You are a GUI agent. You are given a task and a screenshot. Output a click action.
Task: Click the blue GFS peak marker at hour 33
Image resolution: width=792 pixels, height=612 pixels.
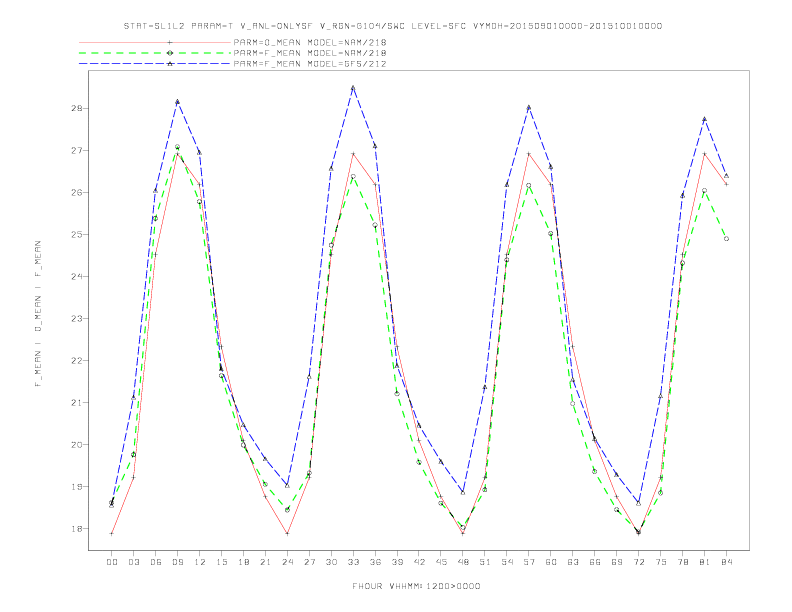(x=353, y=88)
